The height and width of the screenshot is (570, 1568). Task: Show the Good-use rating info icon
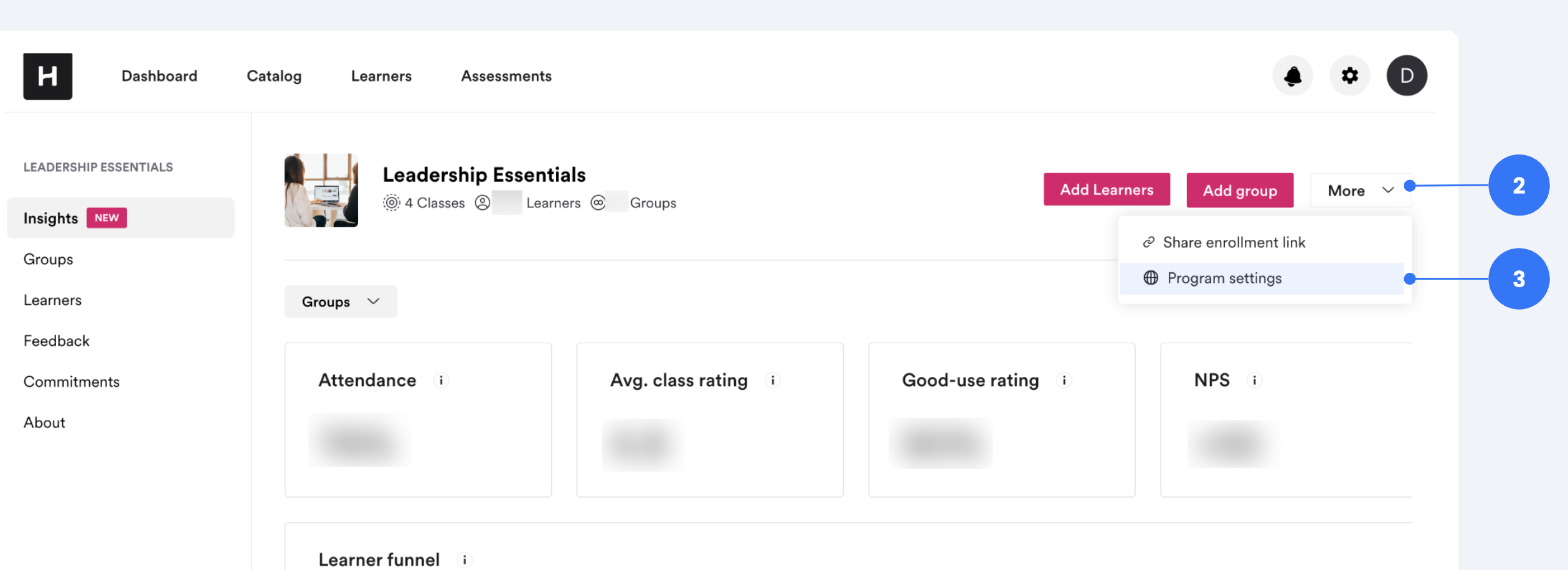click(x=1064, y=380)
